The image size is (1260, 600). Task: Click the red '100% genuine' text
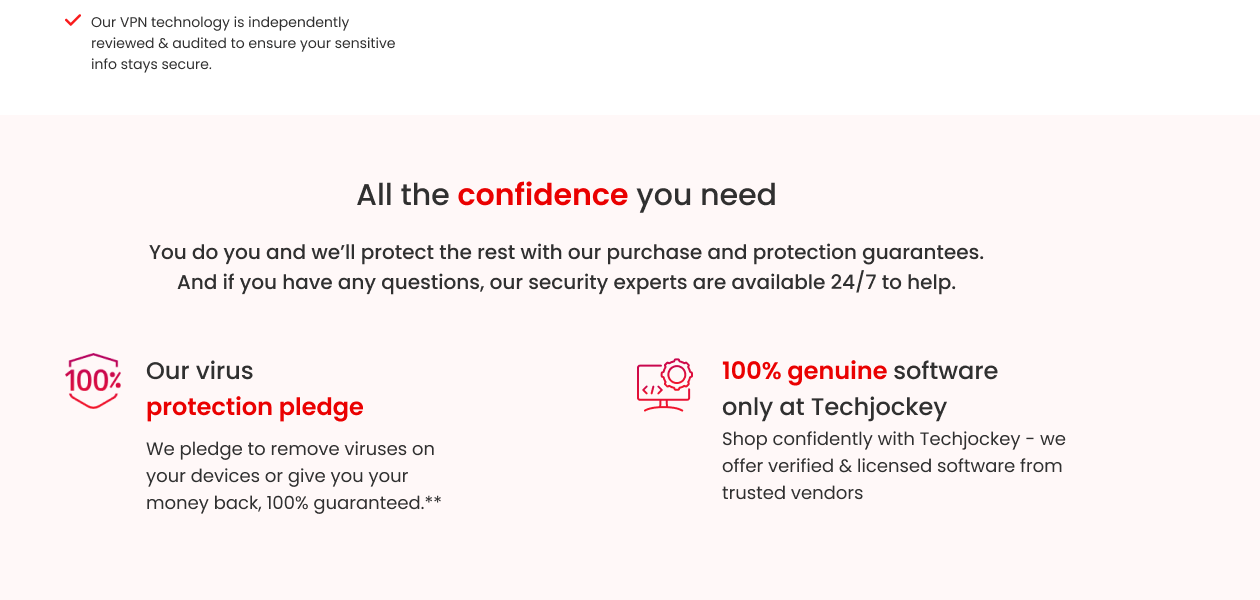click(804, 371)
